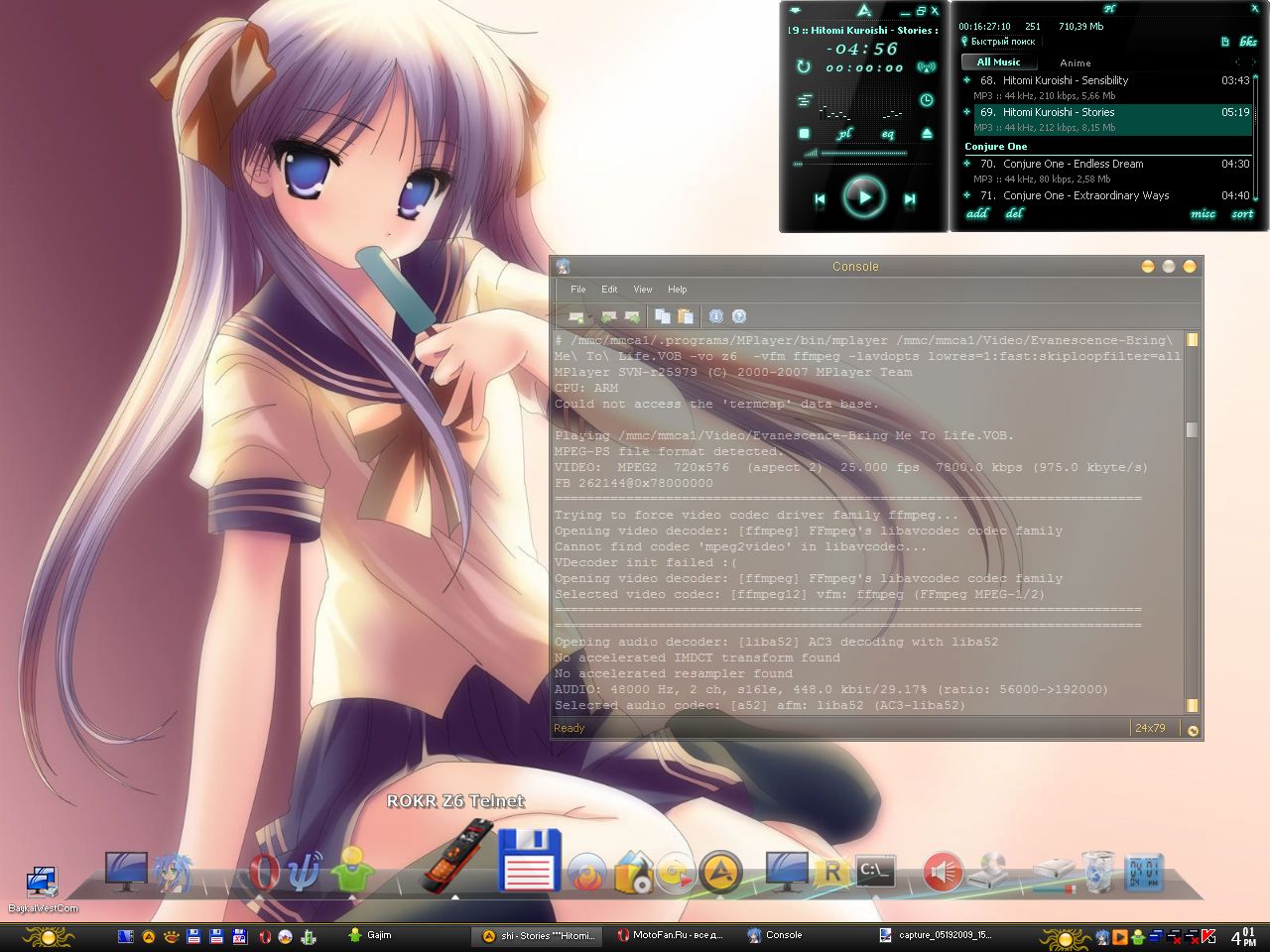The width and height of the screenshot is (1270, 952).
Task: Open the command prompt icon in dock
Action: point(875,871)
